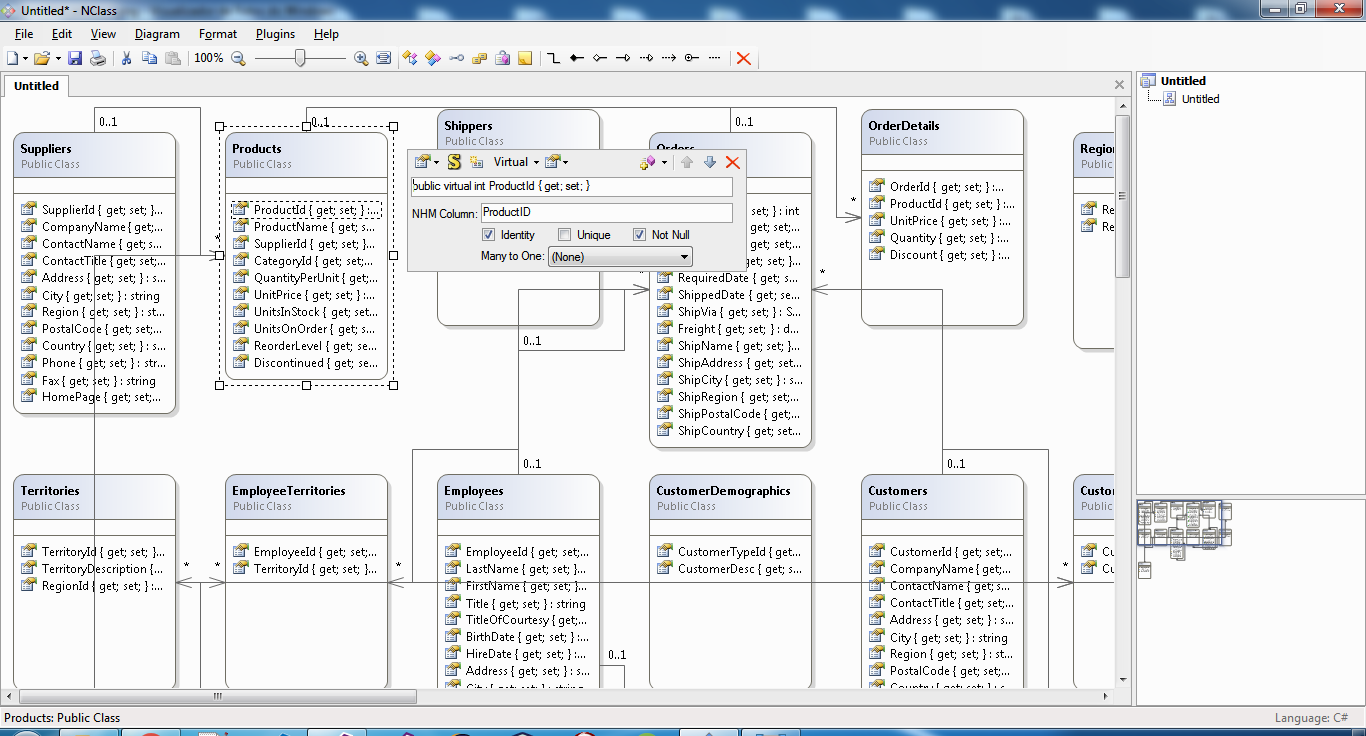This screenshot has height=736, width=1366.
Task: Click the Auto zoom fit icon
Action: (383, 58)
